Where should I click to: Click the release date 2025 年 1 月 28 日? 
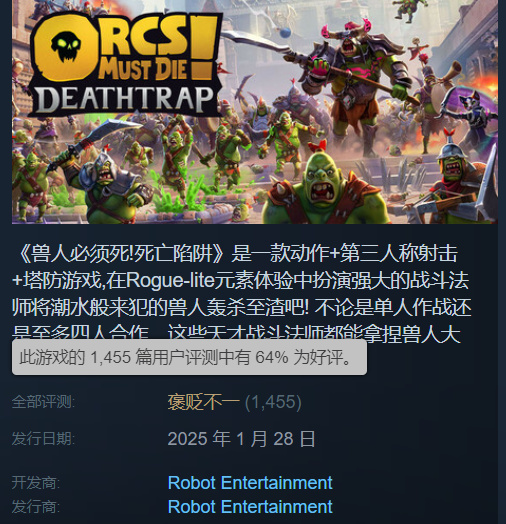point(242,438)
